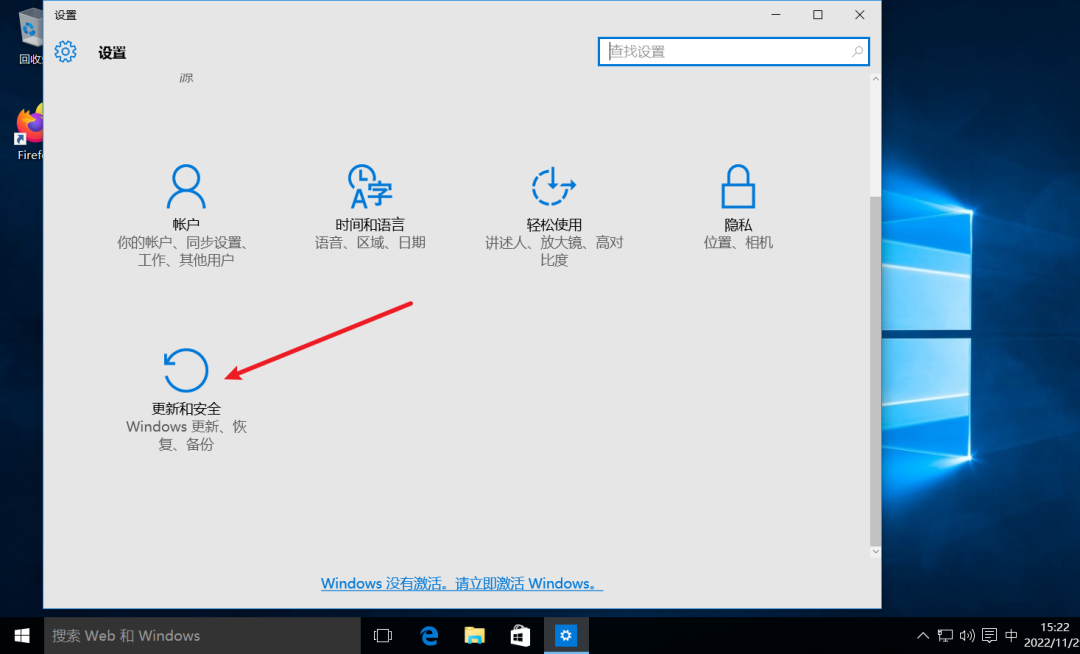Click the settings window vertical scrollbar thumb
The width and height of the screenshot is (1080, 654).
pyautogui.click(x=875, y=370)
